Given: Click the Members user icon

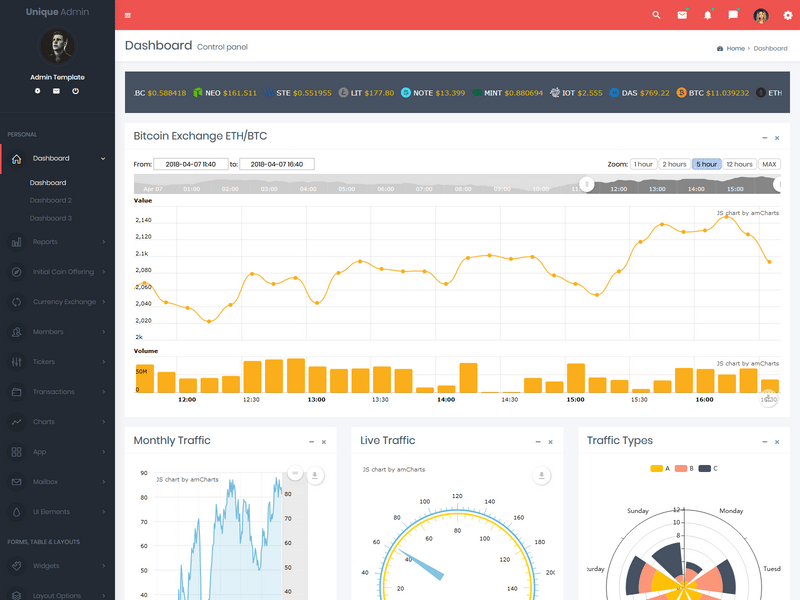Looking at the screenshot, I should pyautogui.click(x=16, y=332).
